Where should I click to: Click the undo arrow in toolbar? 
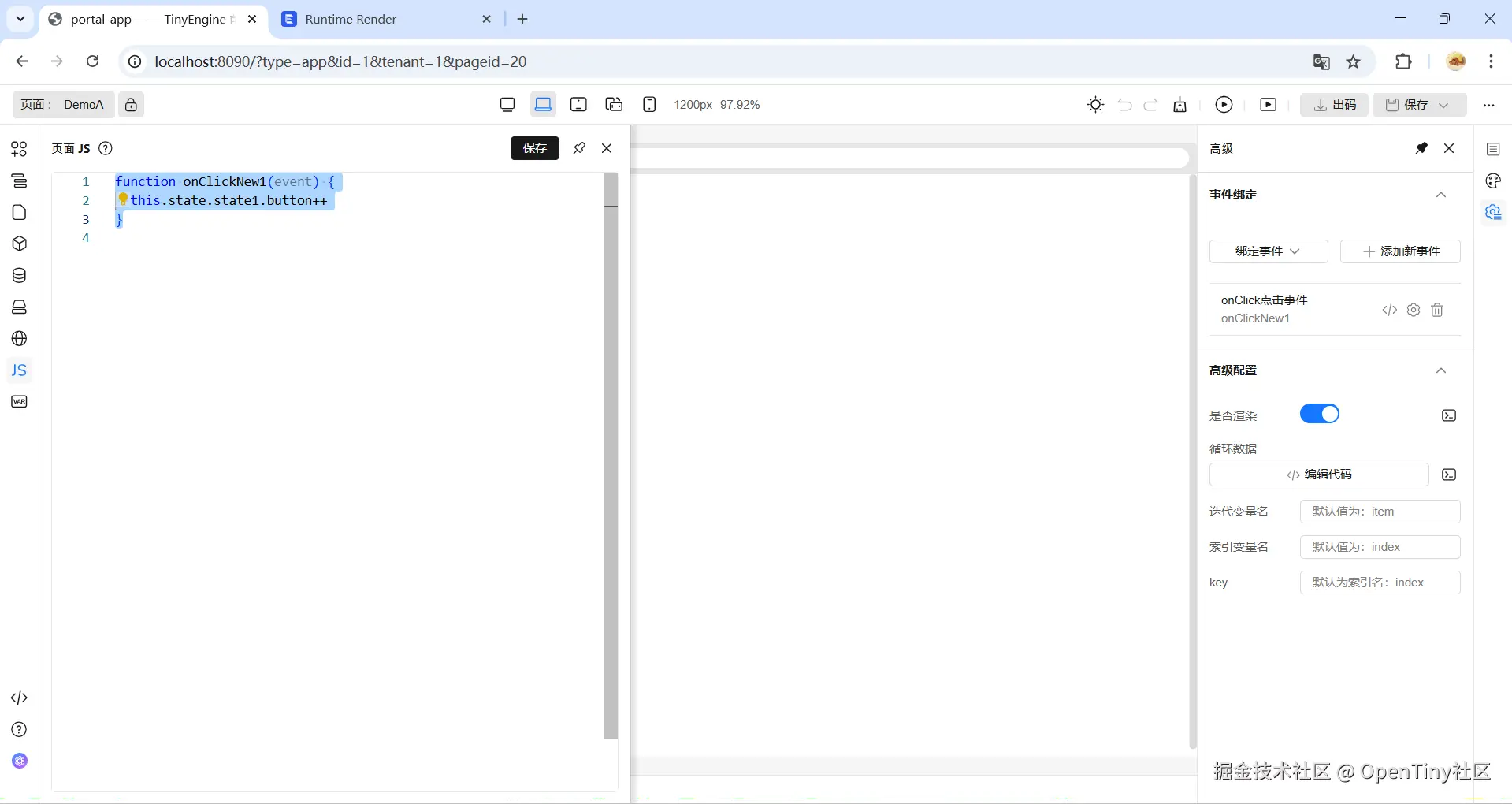[1124, 105]
